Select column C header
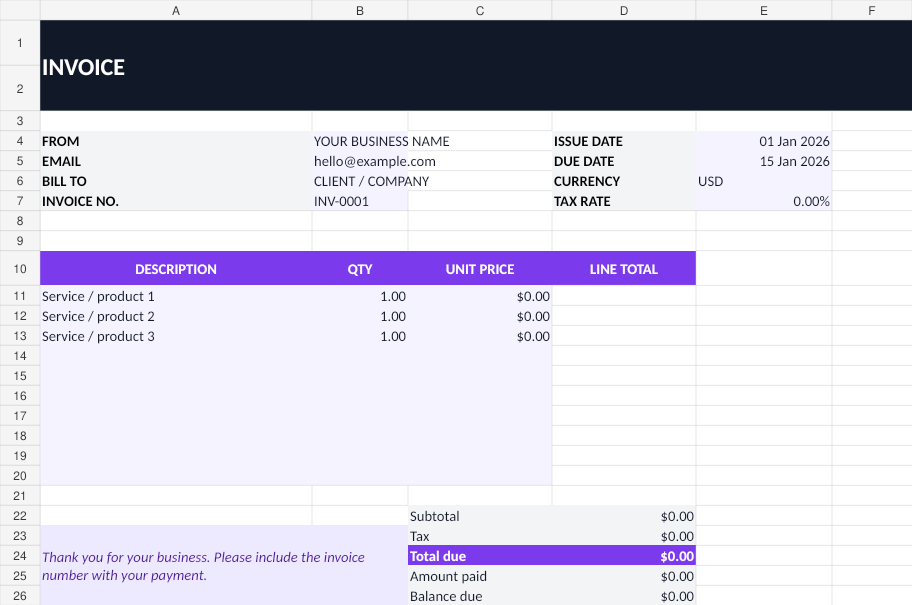 pos(480,10)
